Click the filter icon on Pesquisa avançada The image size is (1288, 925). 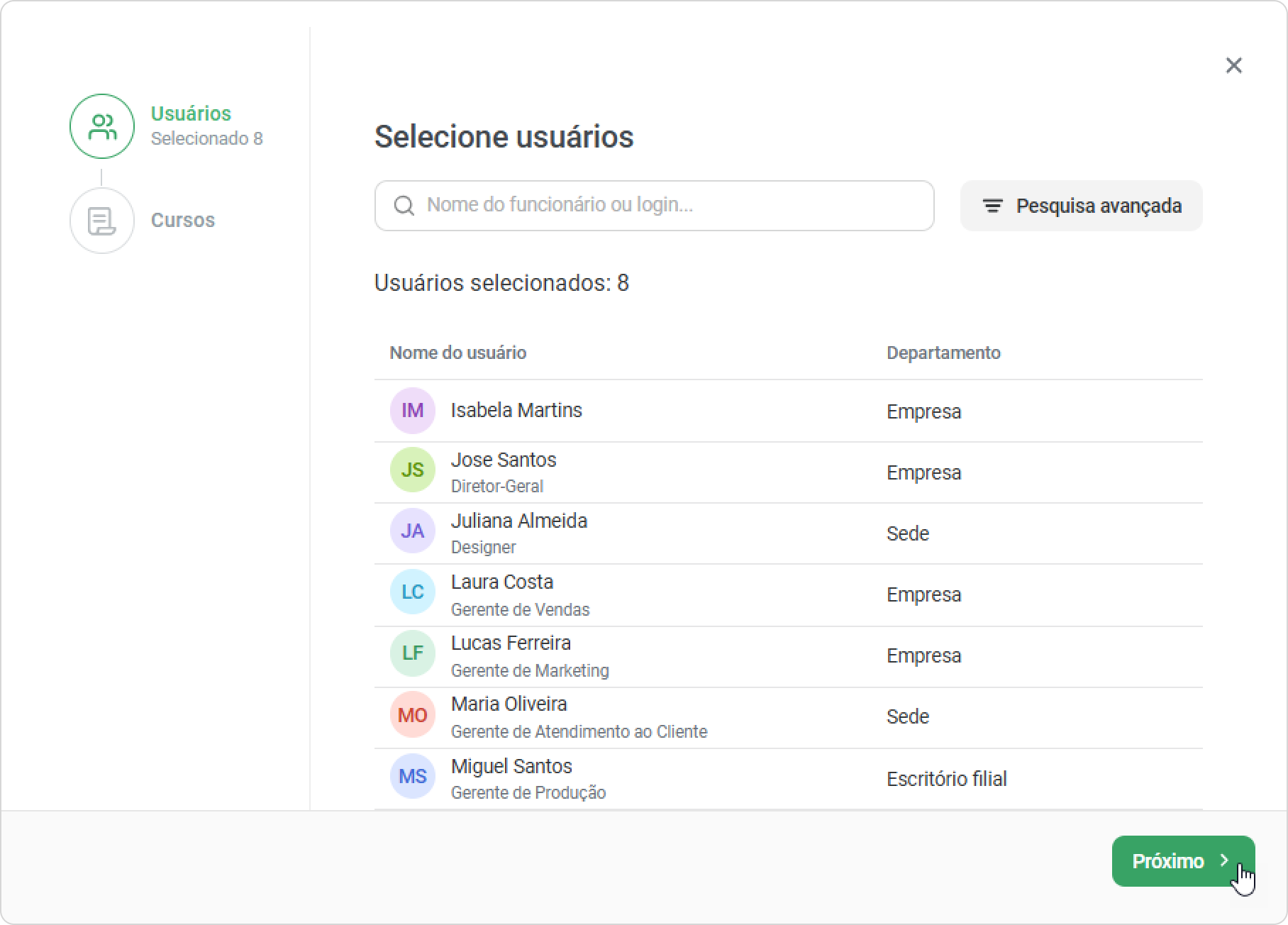point(992,206)
